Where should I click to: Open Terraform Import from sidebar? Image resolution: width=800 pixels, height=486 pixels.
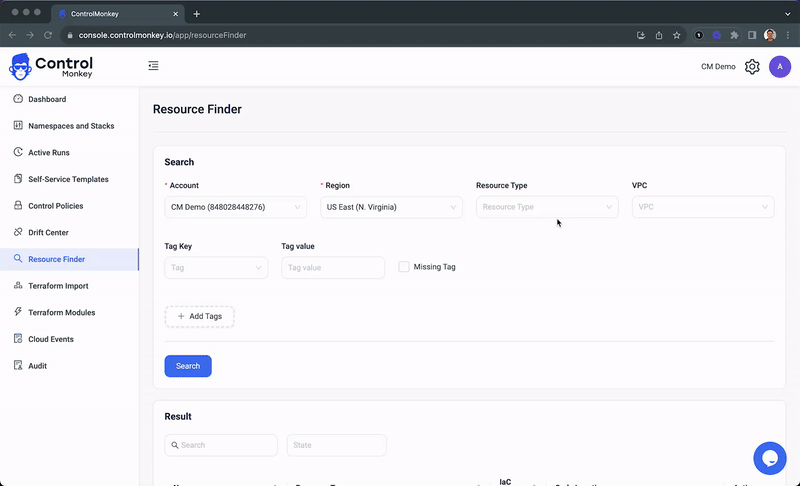(58, 286)
